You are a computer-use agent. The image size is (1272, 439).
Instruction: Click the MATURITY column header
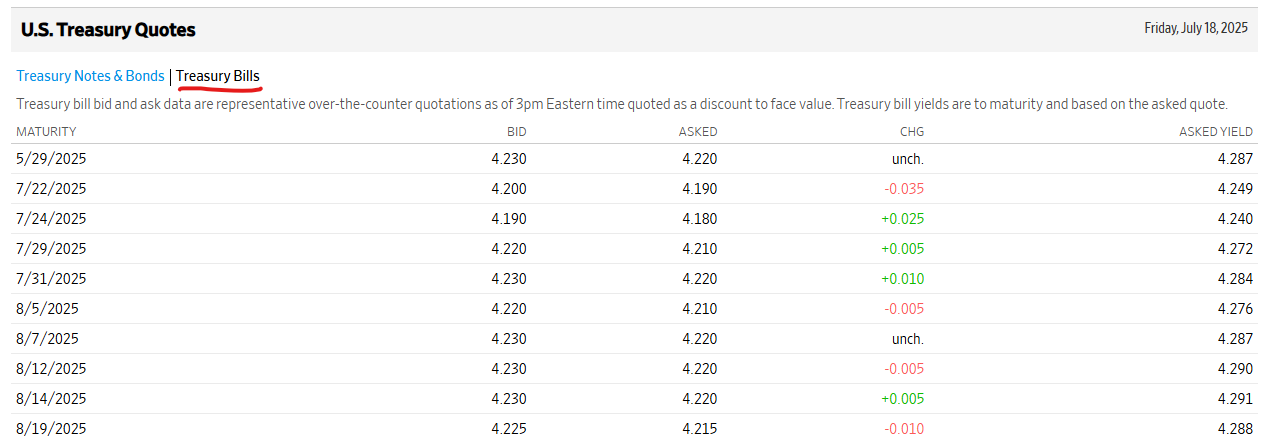(x=46, y=131)
